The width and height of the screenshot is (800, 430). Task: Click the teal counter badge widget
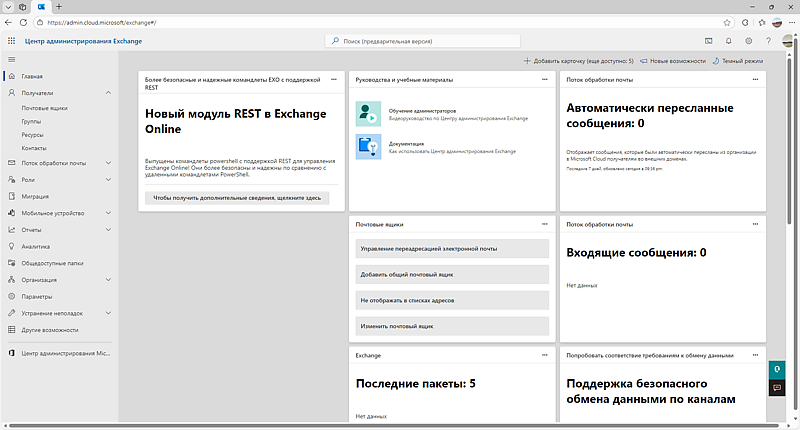[x=777, y=369]
